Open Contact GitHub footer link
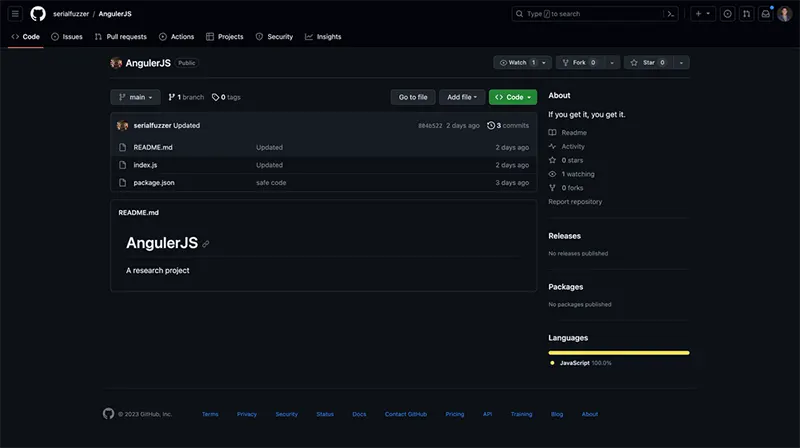 click(x=406, y=414)
